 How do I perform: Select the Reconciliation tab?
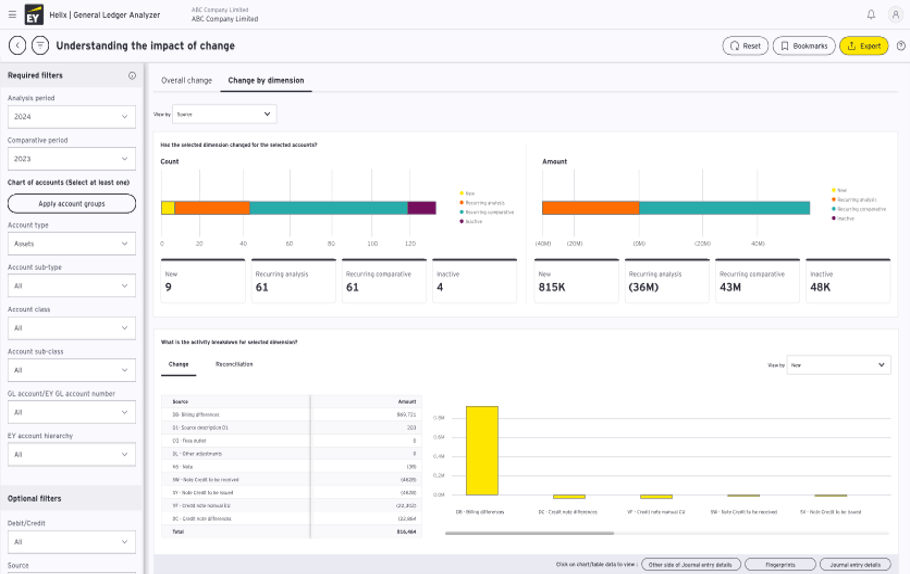tap(234, 364)
